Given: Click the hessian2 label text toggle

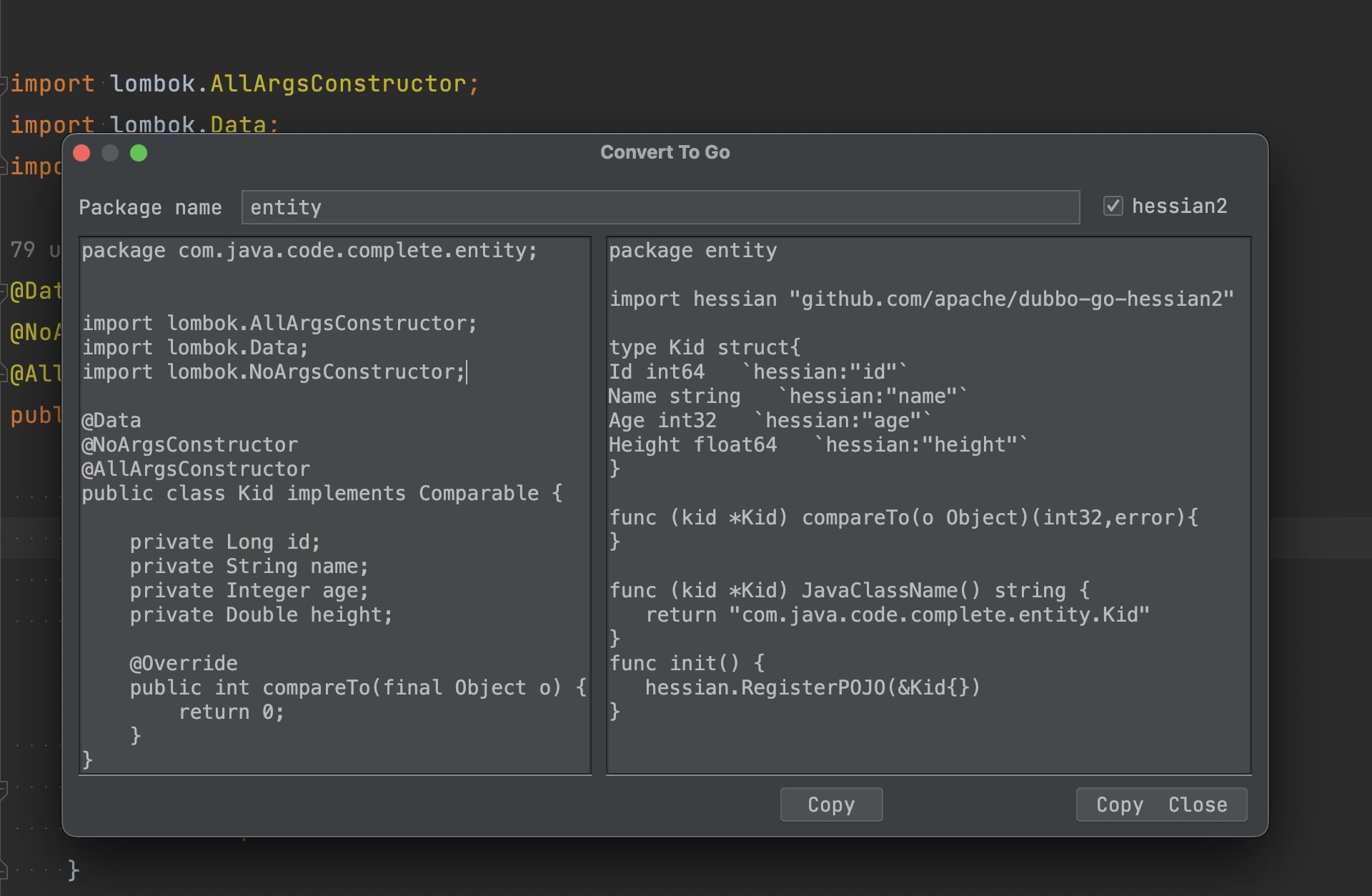Looking at the screenshot, I should 1186,208.
